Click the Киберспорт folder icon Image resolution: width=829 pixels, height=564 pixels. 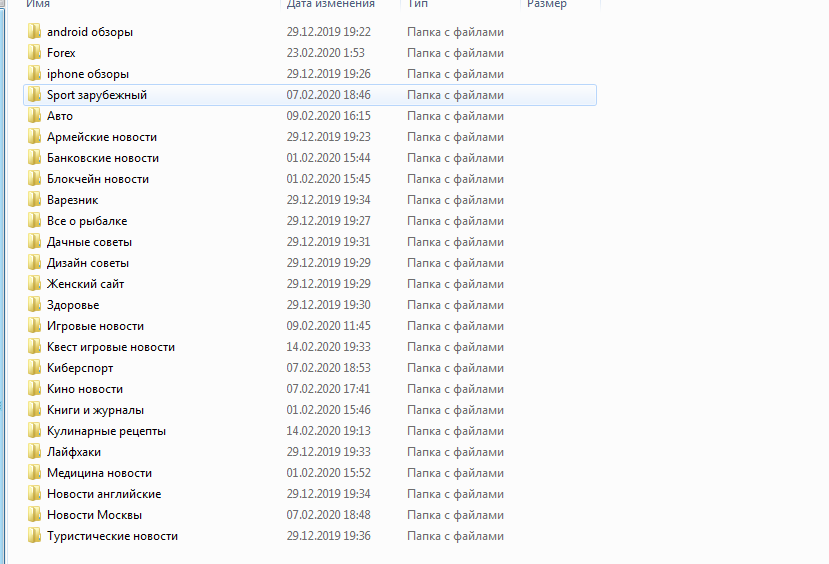(34, 368)
